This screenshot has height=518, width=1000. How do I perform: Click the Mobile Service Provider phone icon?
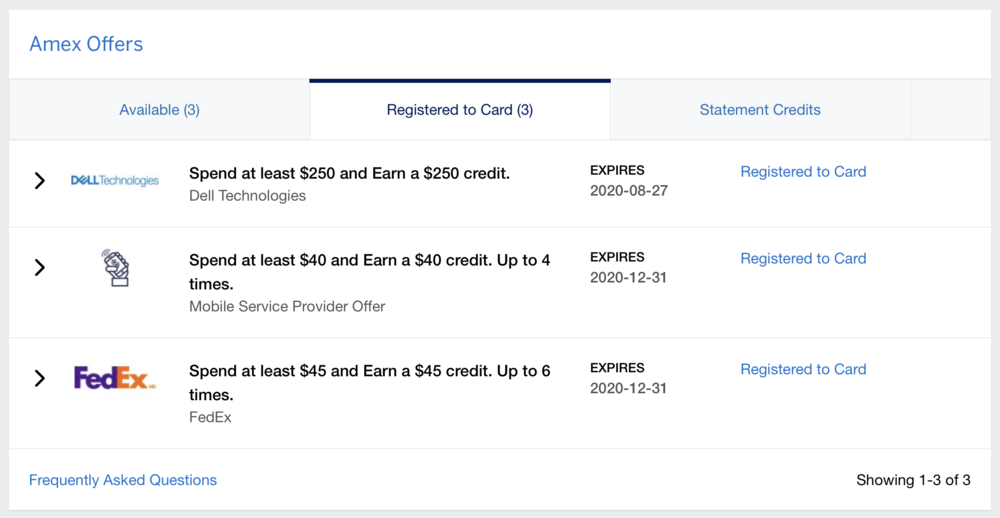click(116, 268)
